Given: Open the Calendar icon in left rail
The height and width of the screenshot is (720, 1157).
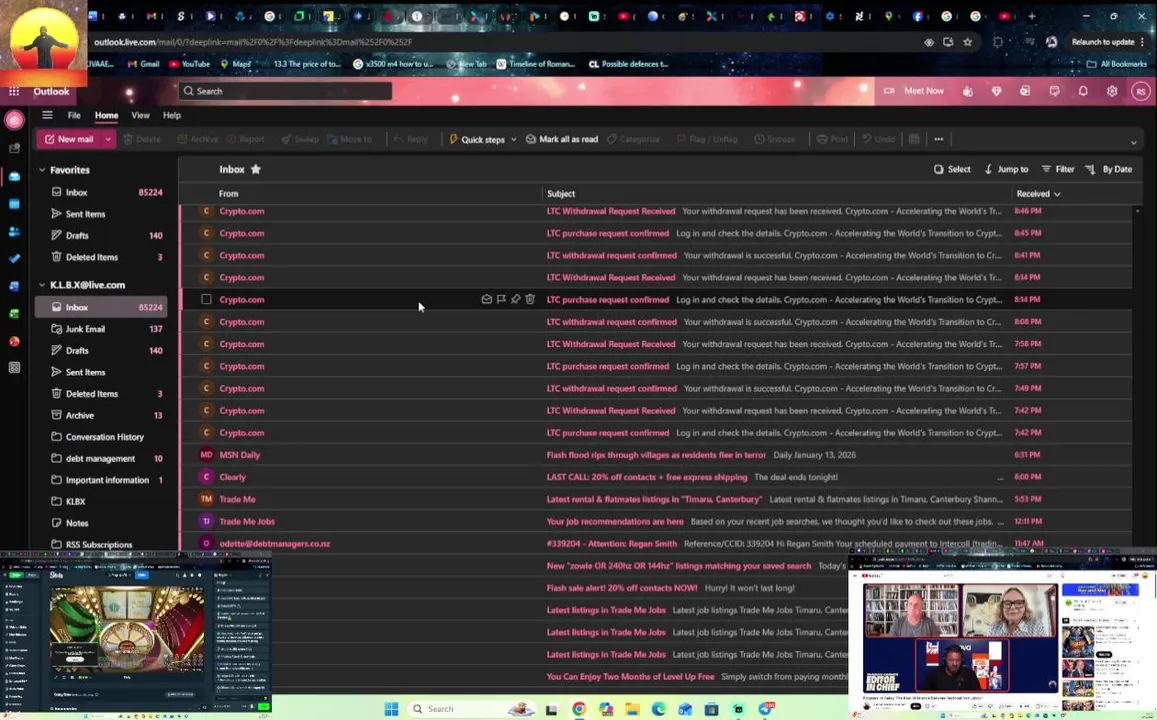Looking at the screenshot, I should [14, 204].
